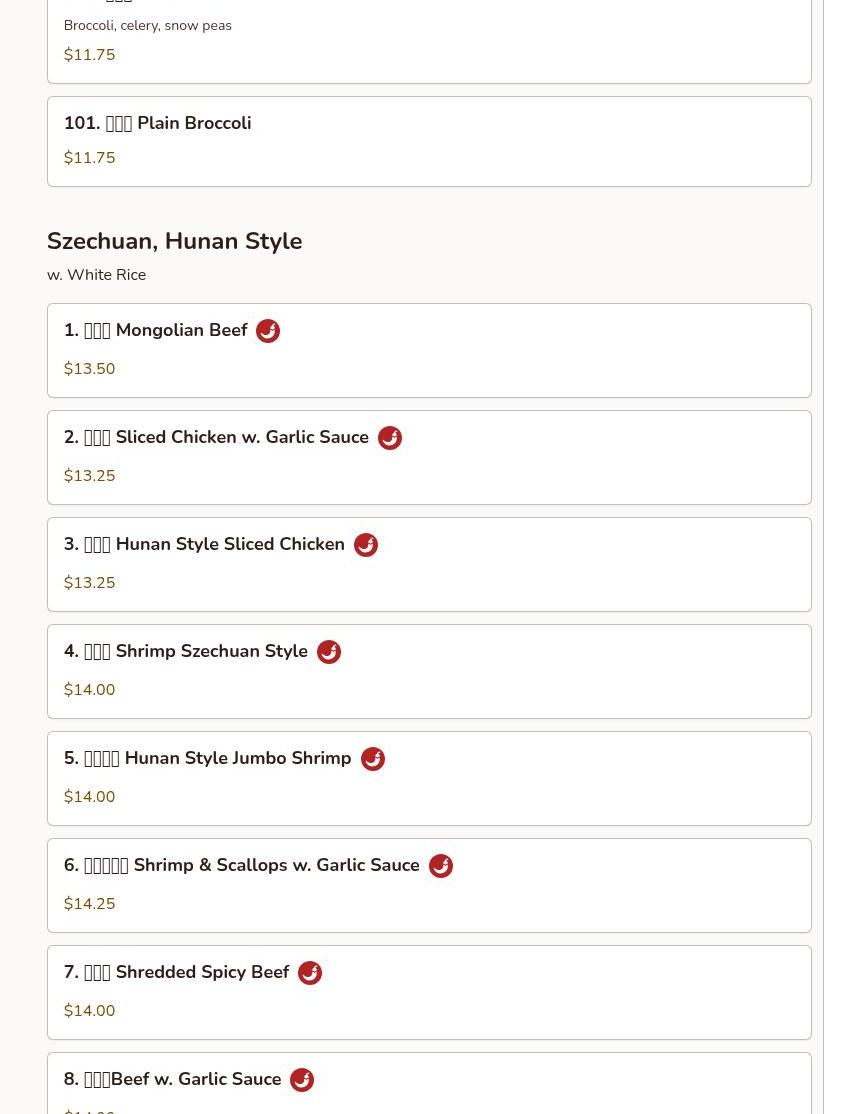Image resolution: width=844 pixels, height=1114 pixels.
Task: Open the Plain Broccoli menu item
Action: [157, 123]
